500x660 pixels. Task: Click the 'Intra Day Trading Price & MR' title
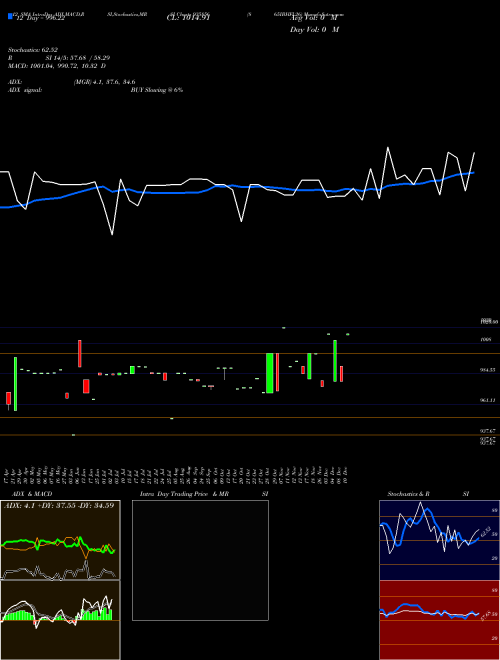pyautogui.click(x=184, y=494)
